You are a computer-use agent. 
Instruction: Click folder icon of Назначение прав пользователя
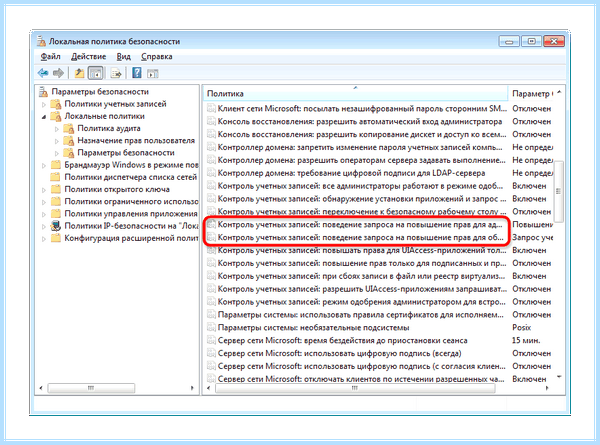[69, 141]
